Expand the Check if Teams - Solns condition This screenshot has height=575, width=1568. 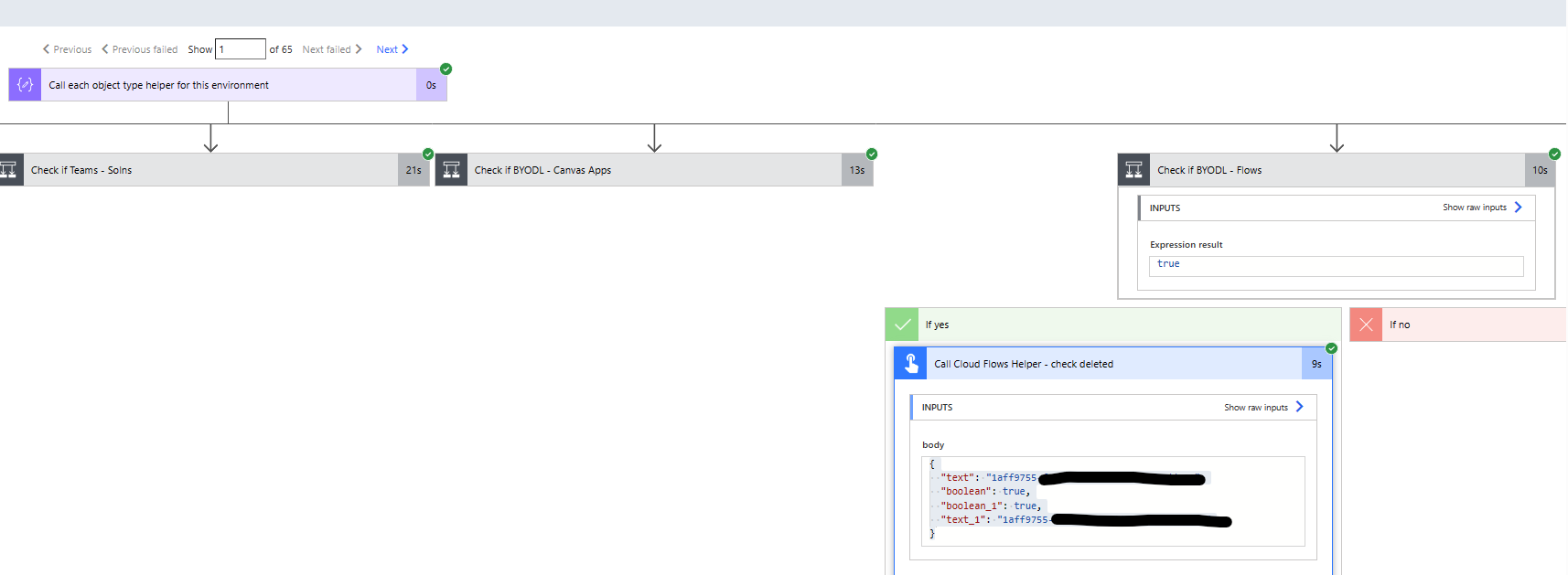tap(214, 170)
